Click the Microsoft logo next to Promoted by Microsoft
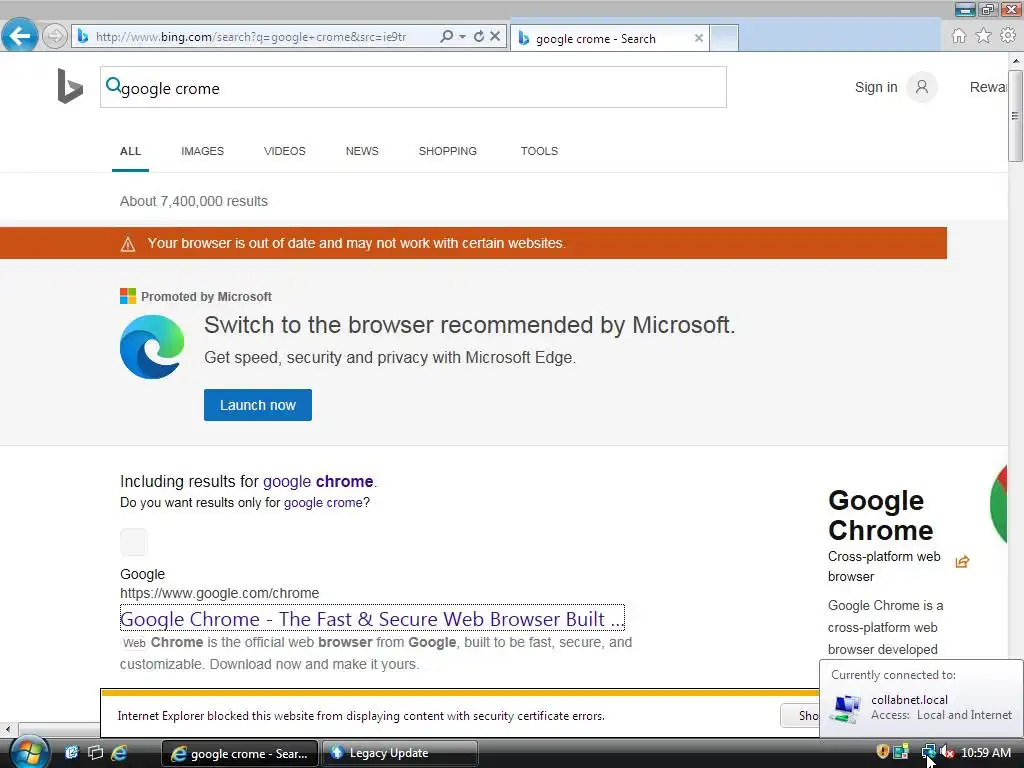The height and width of the screenshot is (768, 1024). pos(128,296)
